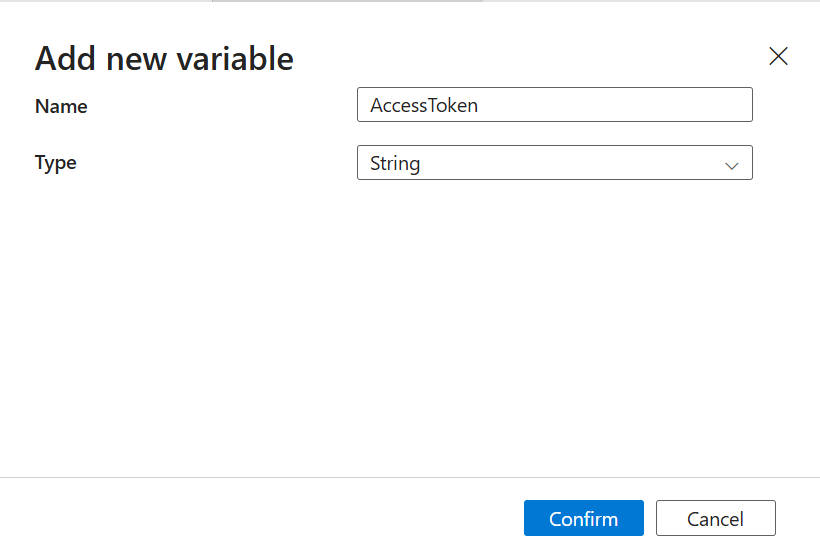Expand the chevron arrow beside String
This screenshot has height=556, width=820.
point(731,164)
